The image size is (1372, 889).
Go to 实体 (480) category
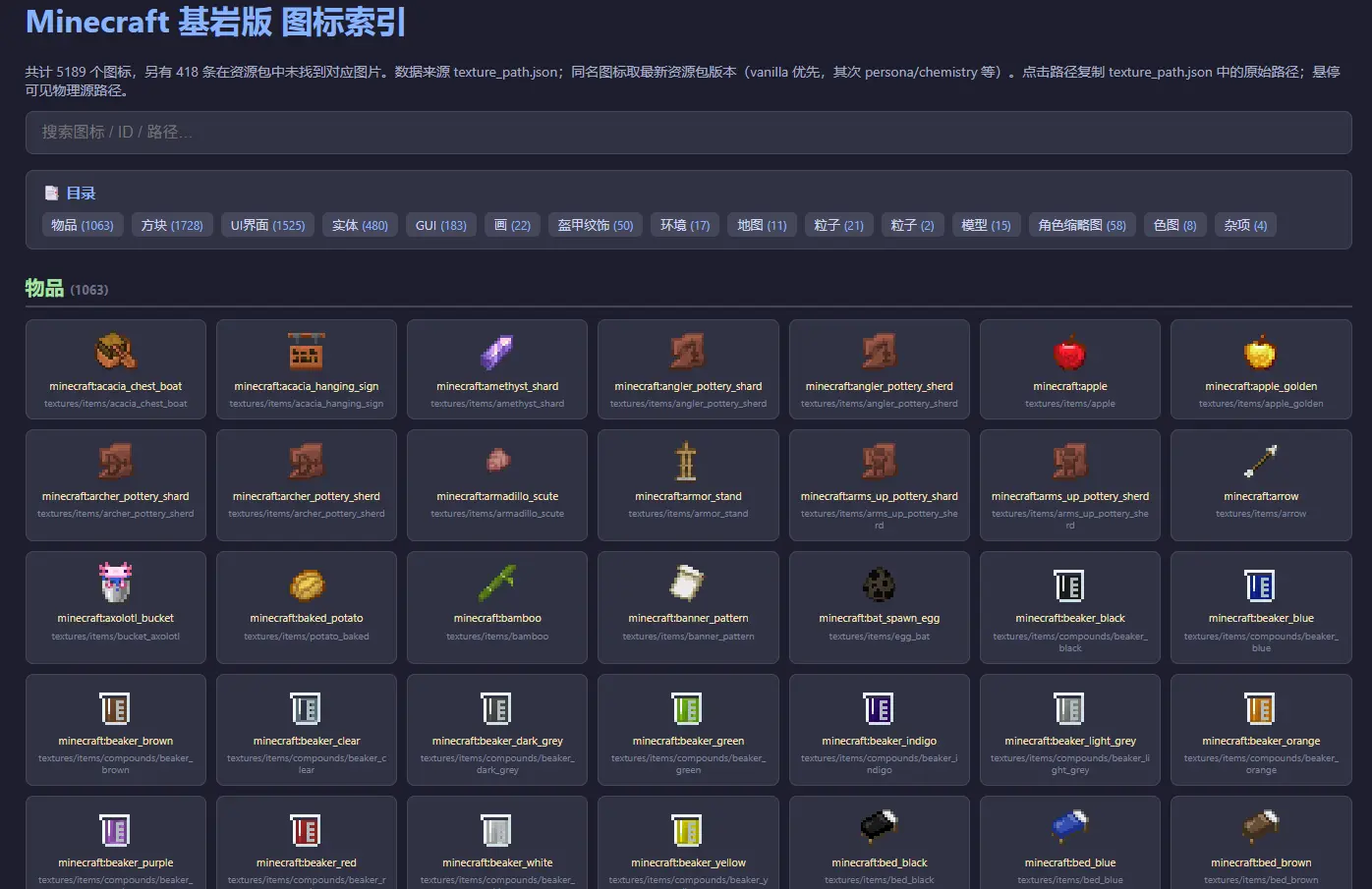[360, 225]
